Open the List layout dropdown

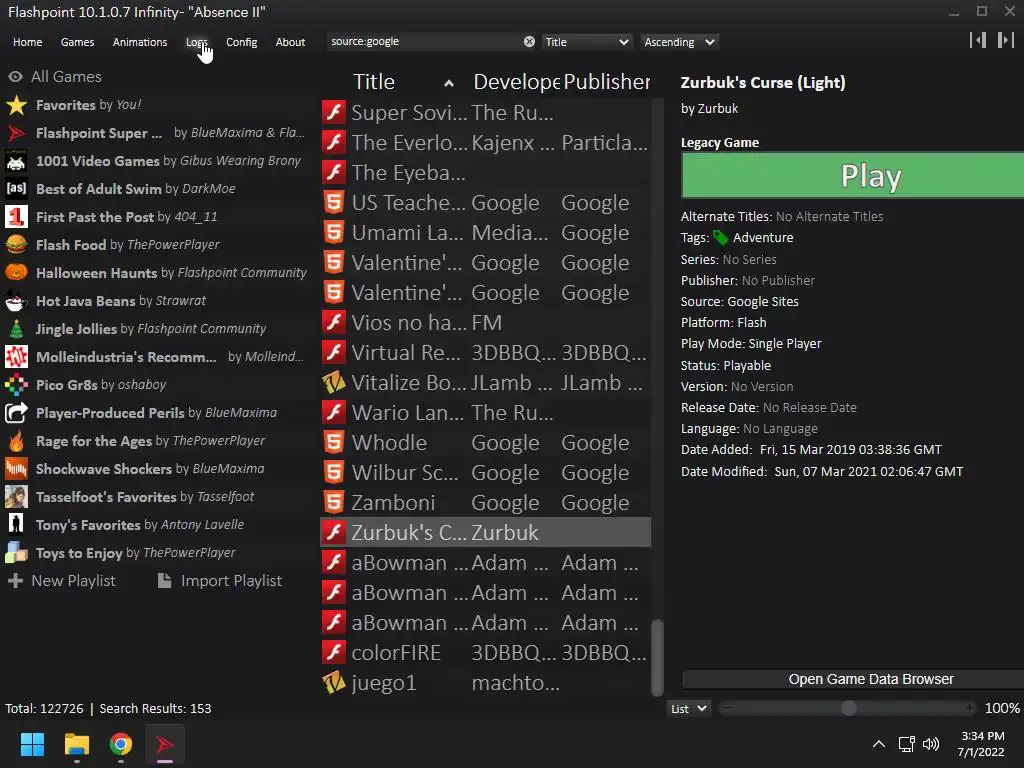(x=688, y=709)
